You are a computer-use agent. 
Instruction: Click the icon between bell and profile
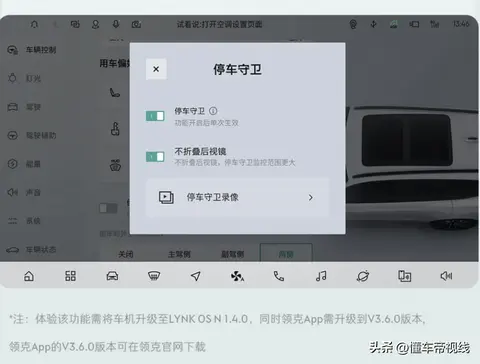[x=75, y=24]
